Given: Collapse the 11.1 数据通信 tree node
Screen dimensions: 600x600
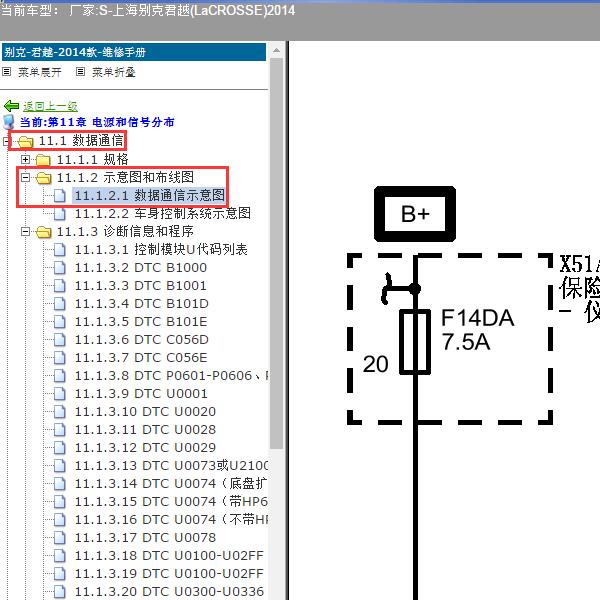Looking at the screenshot, I should point(6,141).
